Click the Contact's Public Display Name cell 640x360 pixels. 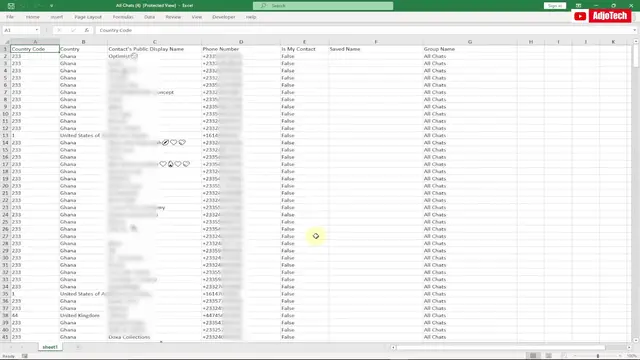(154, 49)
